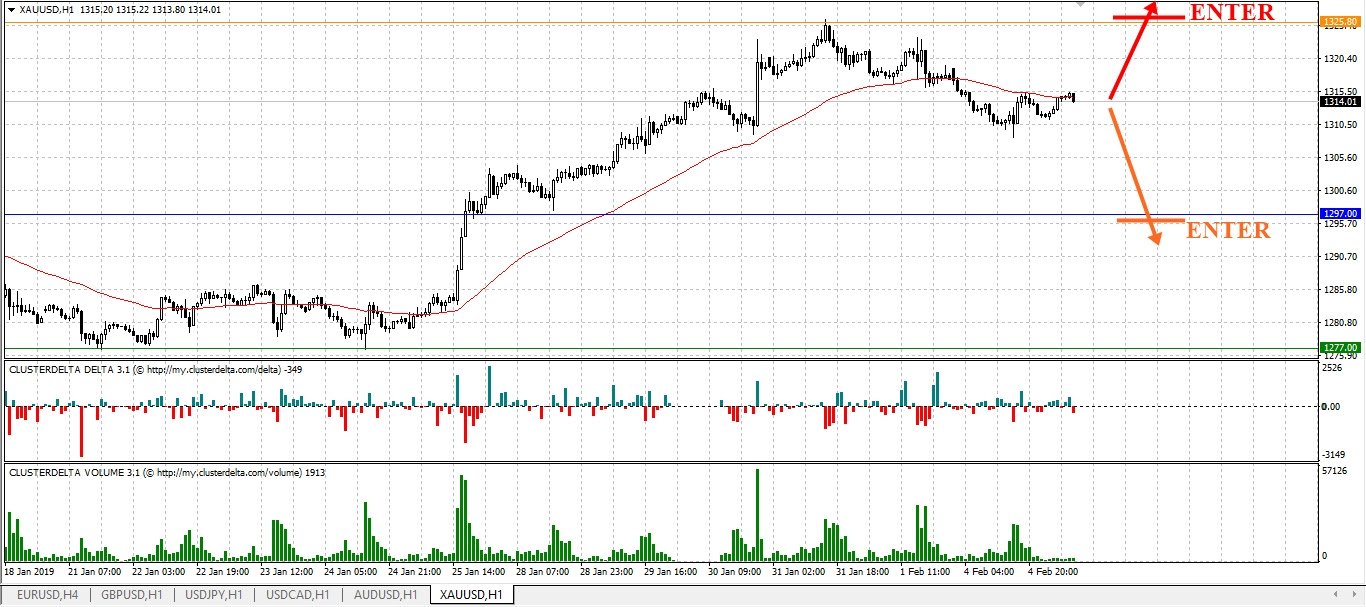
Task: Click the blue 1297.00 price level label
Action: pyautogui.click(x=1340, y=214)
